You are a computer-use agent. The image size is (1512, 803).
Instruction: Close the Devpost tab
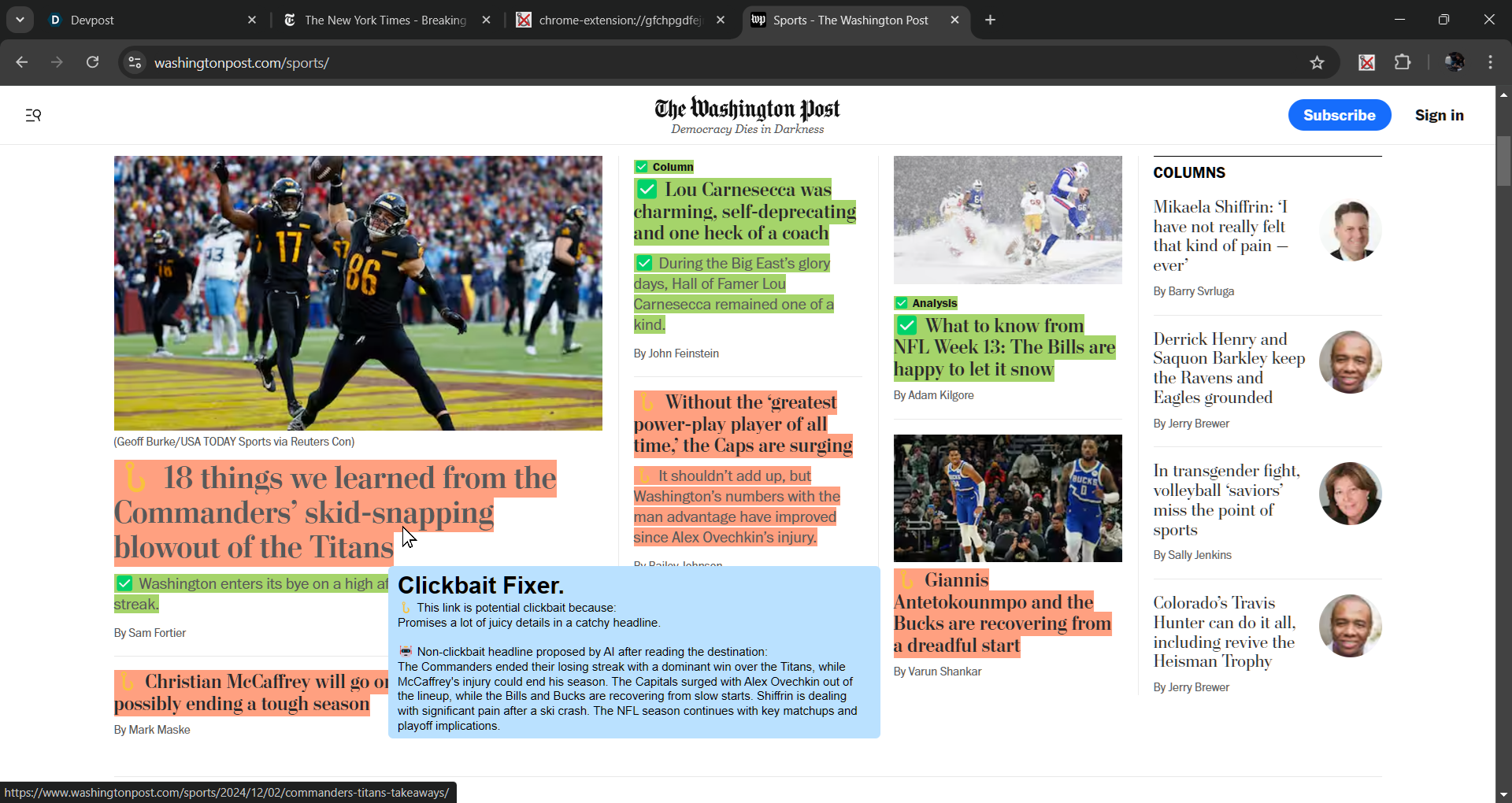pos(252,20)
